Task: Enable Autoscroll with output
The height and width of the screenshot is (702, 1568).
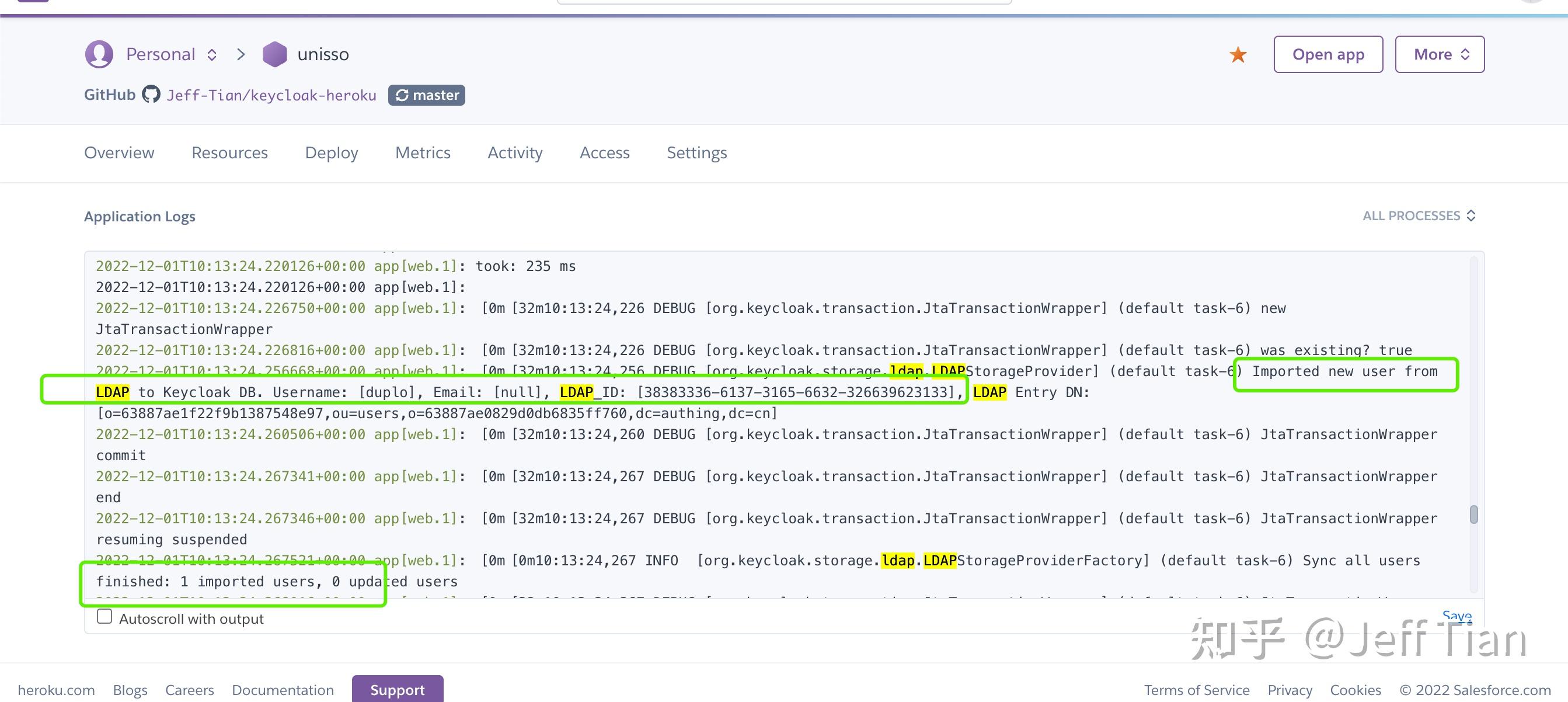Action: pyautogui.click(x=104, y=616)
